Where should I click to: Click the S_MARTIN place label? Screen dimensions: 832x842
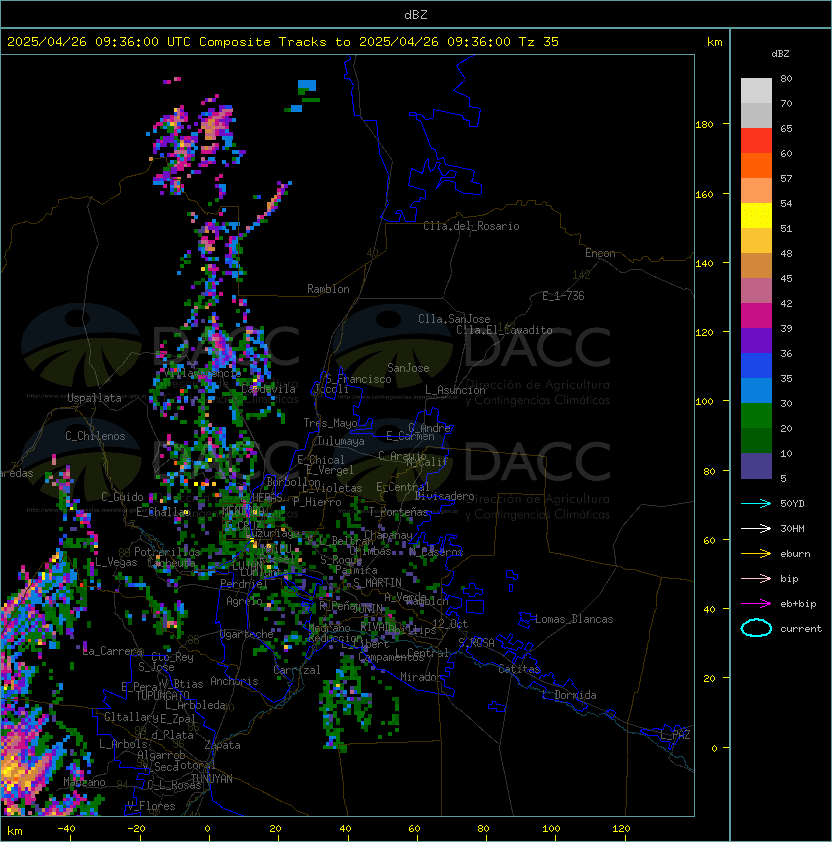coord(377,583)
